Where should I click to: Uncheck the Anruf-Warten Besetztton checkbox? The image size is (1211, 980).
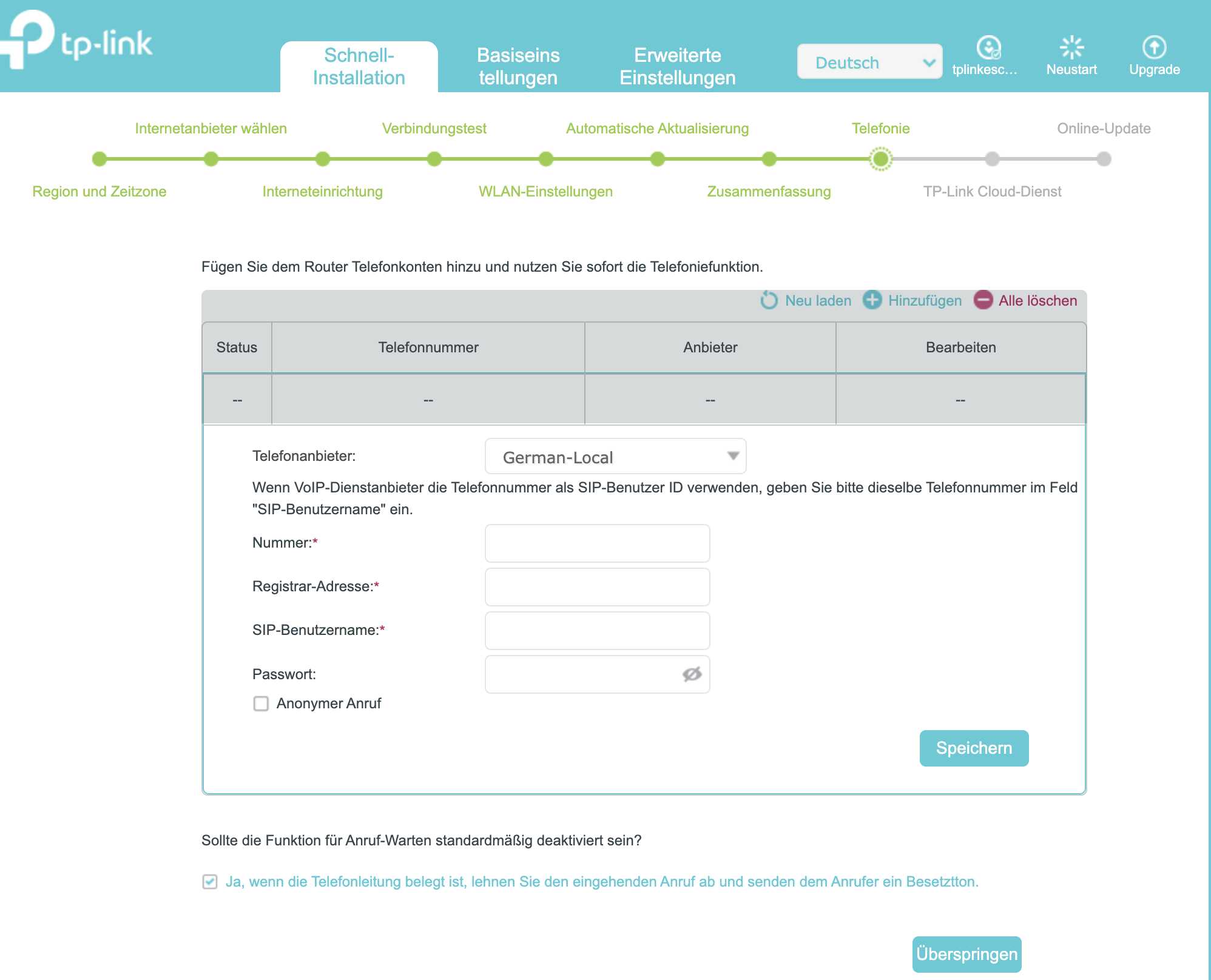tap(210, 882)
